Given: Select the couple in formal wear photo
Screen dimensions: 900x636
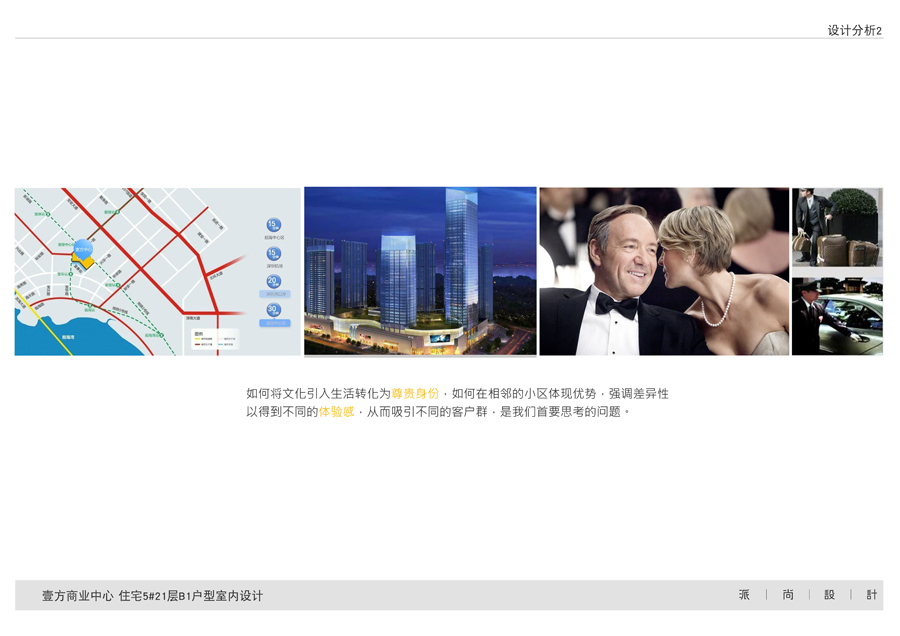Looking at the screenshot, I should click(x=664, y=271).
